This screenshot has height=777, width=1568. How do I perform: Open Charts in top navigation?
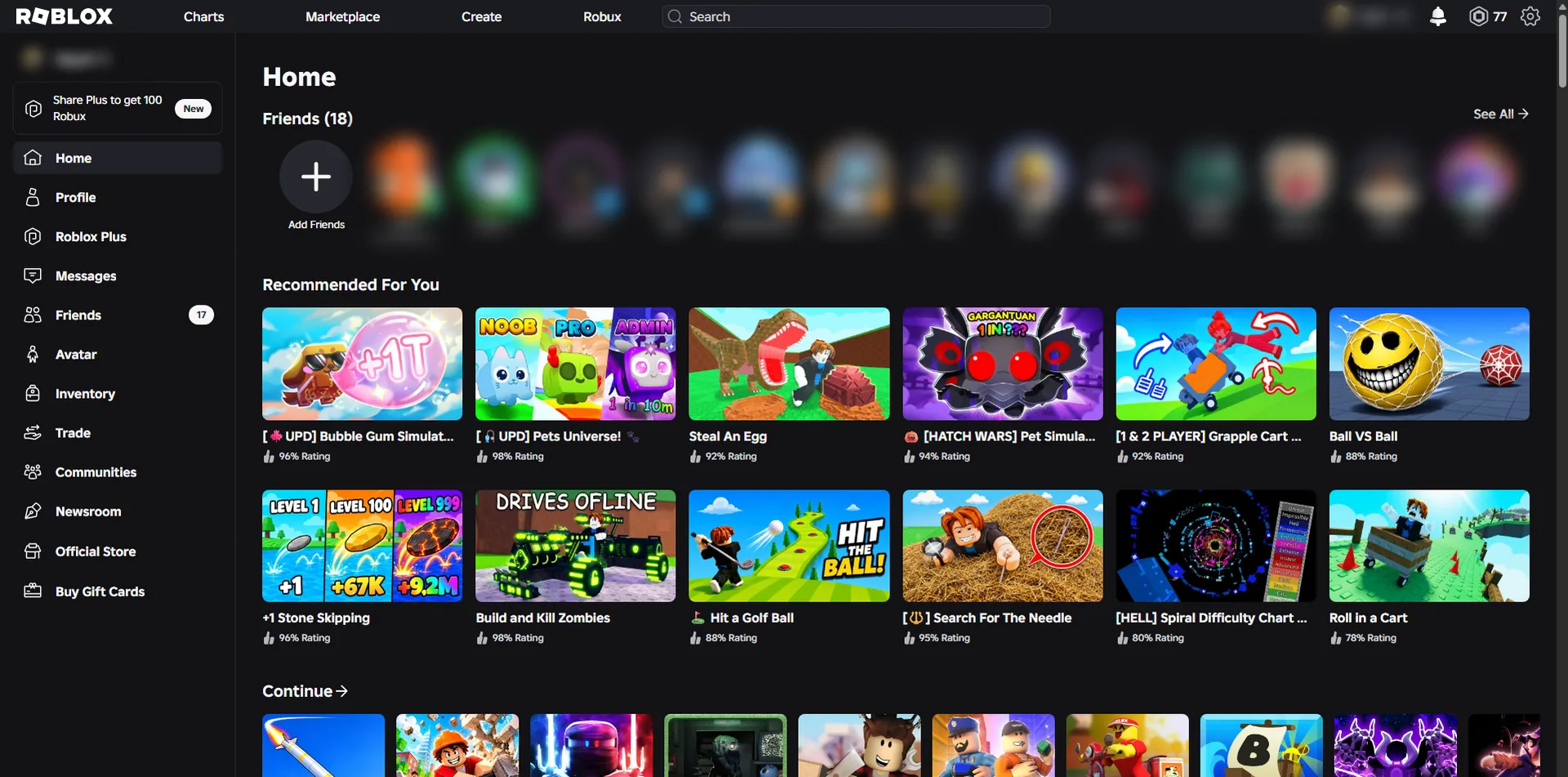[x=203, y=16]
